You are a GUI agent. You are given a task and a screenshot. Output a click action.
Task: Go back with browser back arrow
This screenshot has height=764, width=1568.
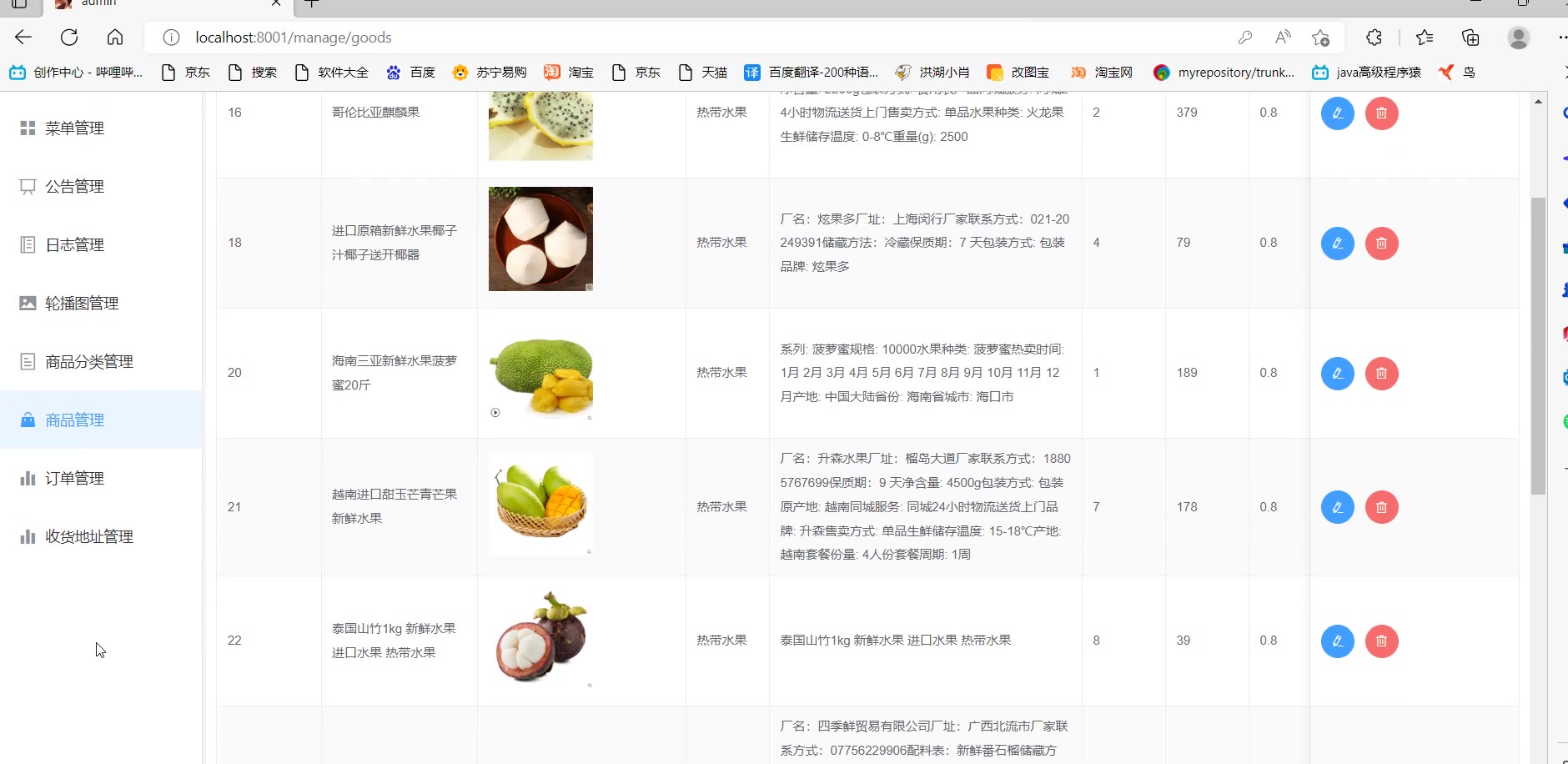point(23,37)
